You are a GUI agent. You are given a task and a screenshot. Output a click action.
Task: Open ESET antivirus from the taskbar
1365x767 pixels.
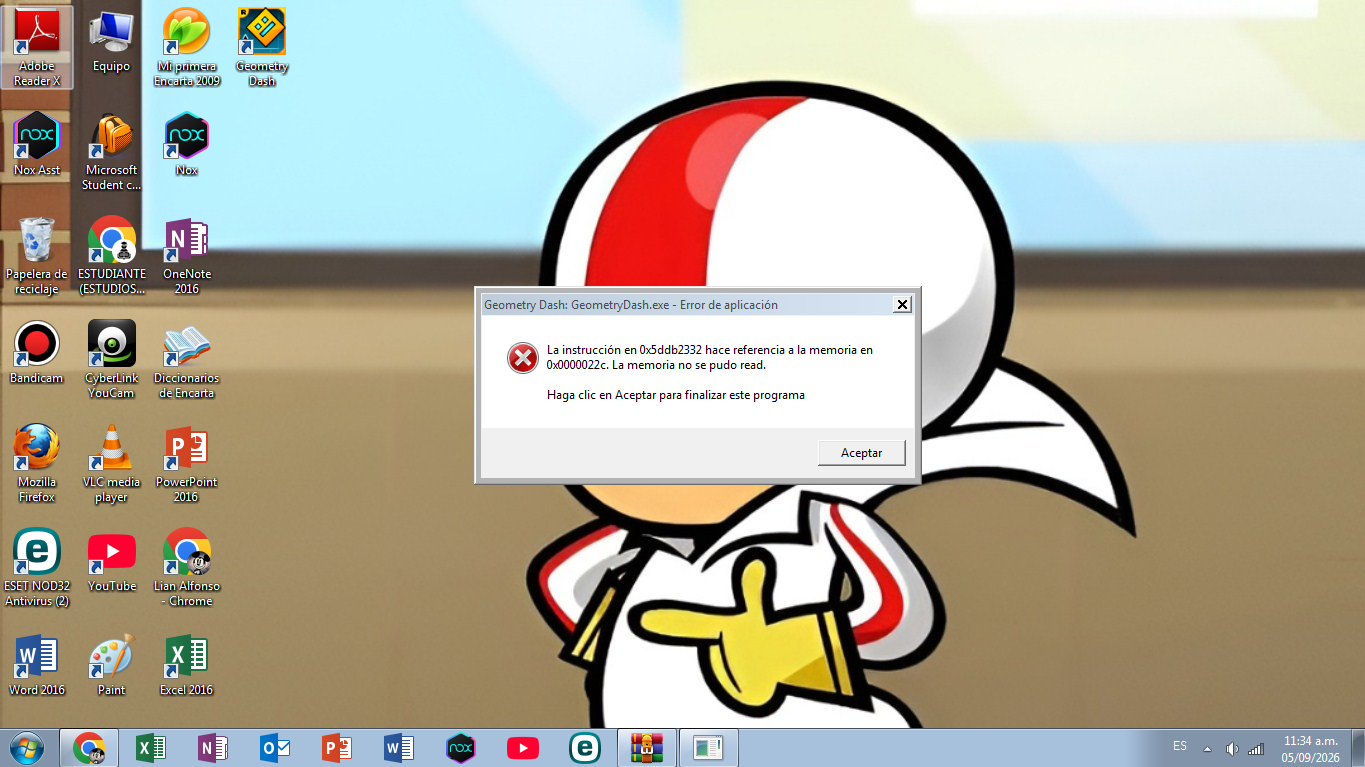(x=585, y=748)
